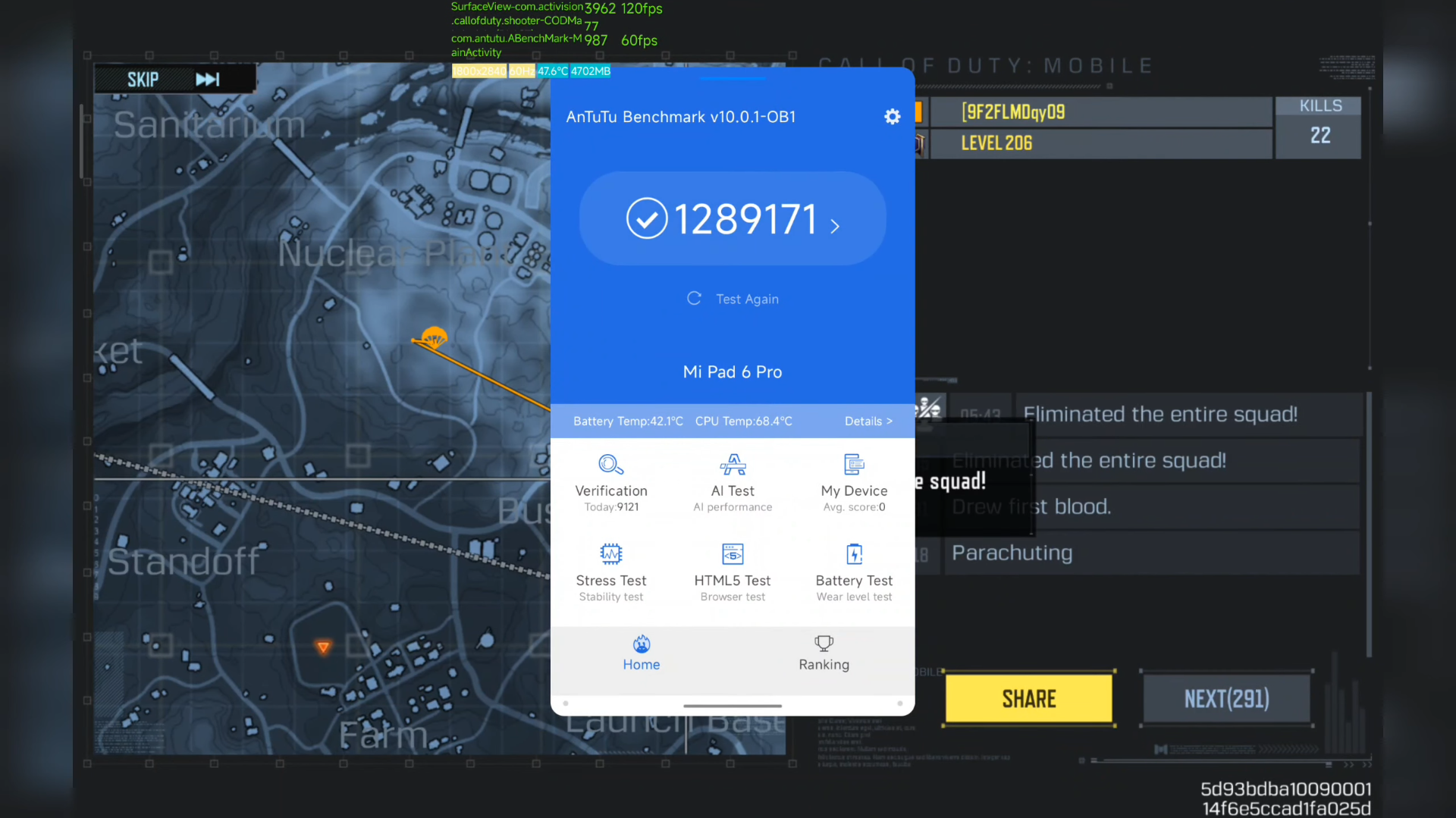Click the AnTuTu Benchmark v10.0.1-OB1 title
The image size is (1456, 818).
coord(680,117)
